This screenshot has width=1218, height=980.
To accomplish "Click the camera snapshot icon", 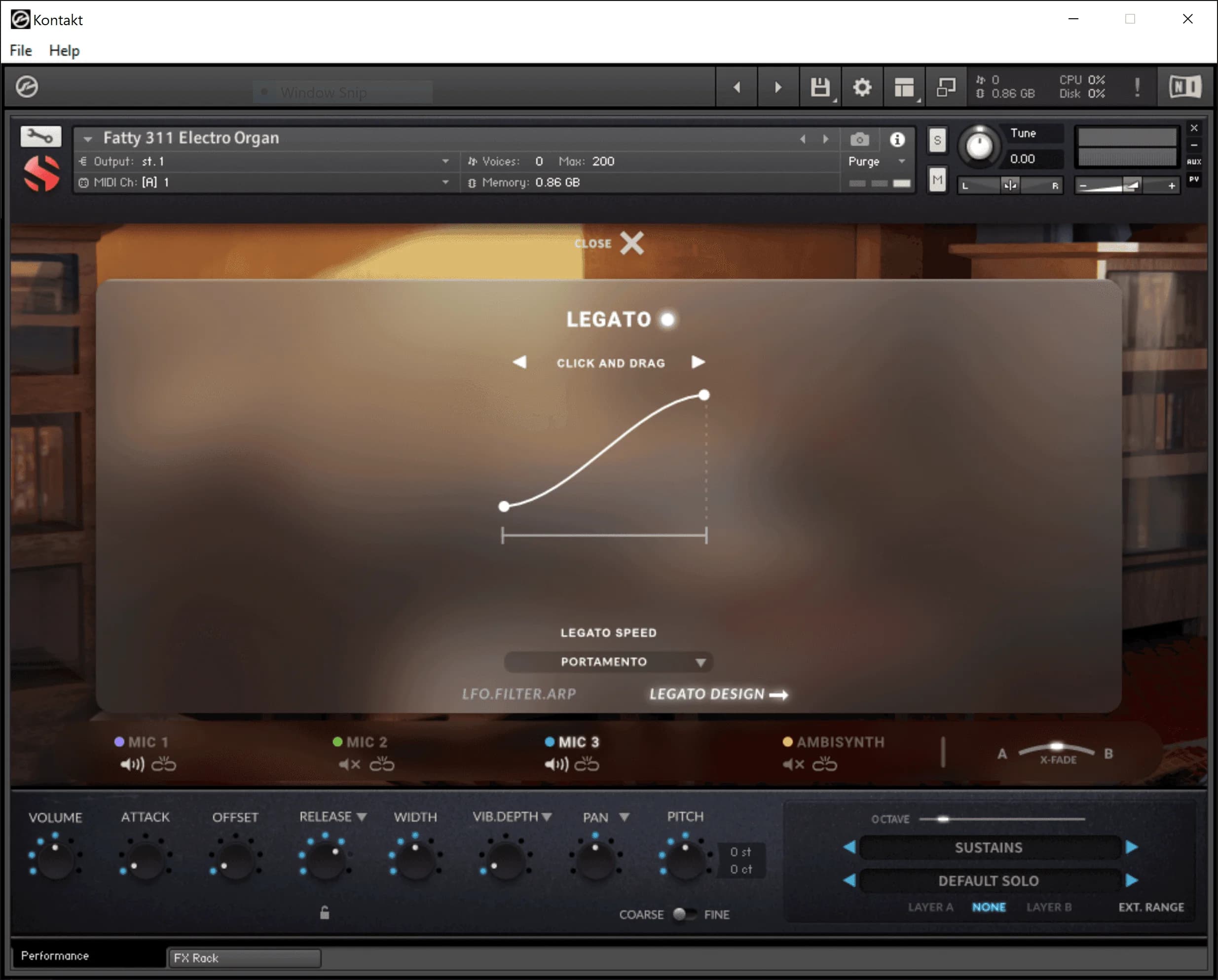I will (859, 139).
